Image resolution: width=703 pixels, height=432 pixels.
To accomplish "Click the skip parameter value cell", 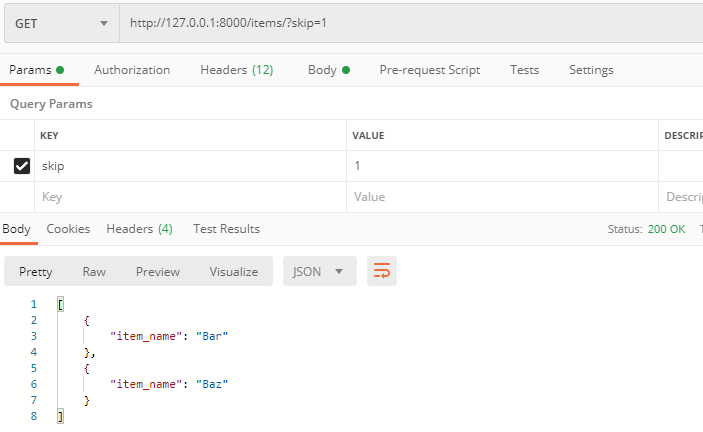I will (500, 166).
